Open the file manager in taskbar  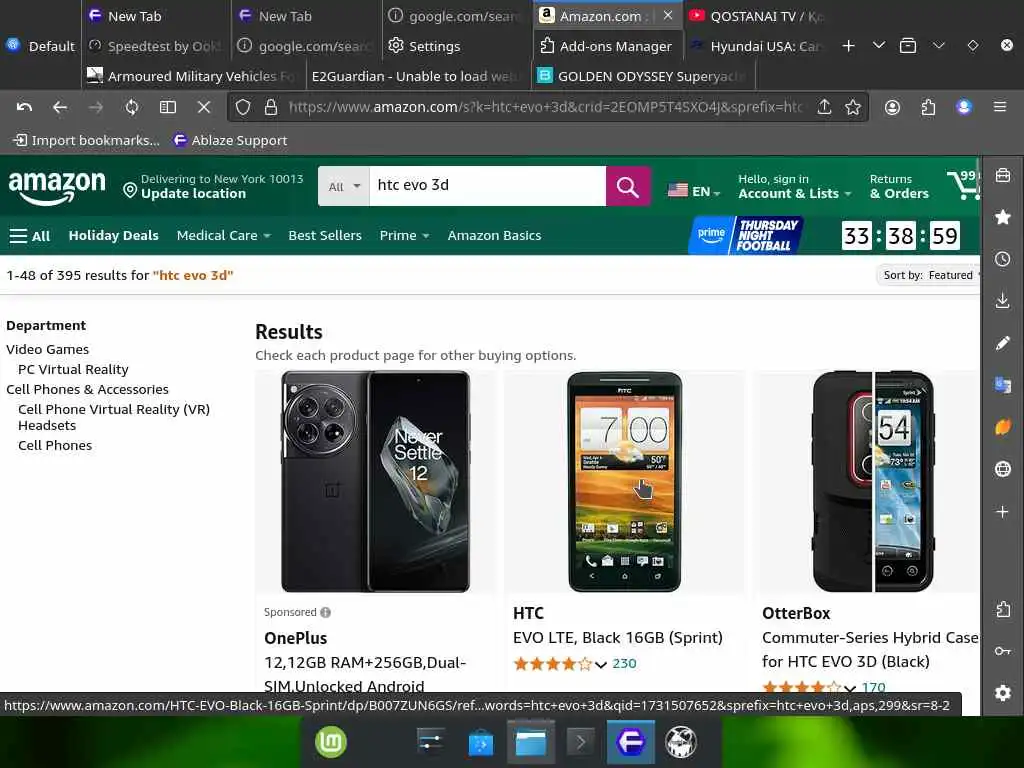530,743
